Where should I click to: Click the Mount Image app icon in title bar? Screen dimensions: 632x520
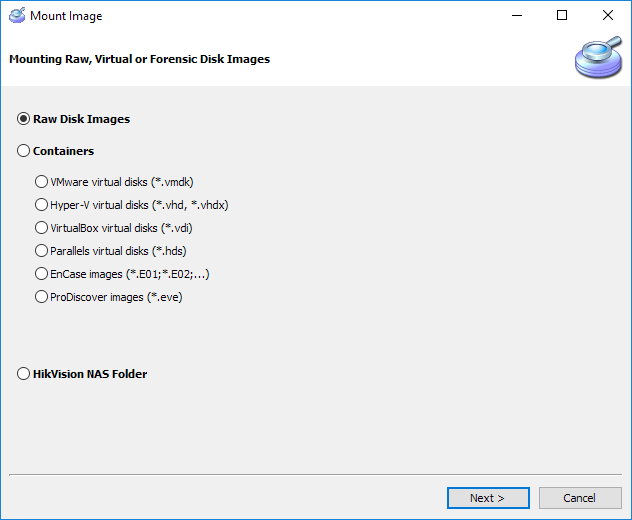tap(17, 15)
